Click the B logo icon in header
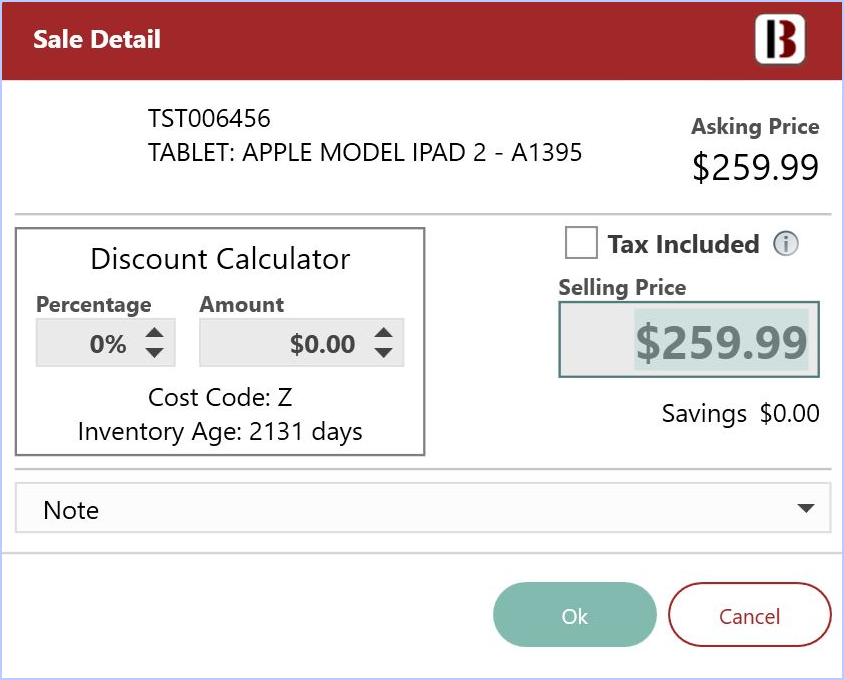The image size is (844, 680). (779, 39)
